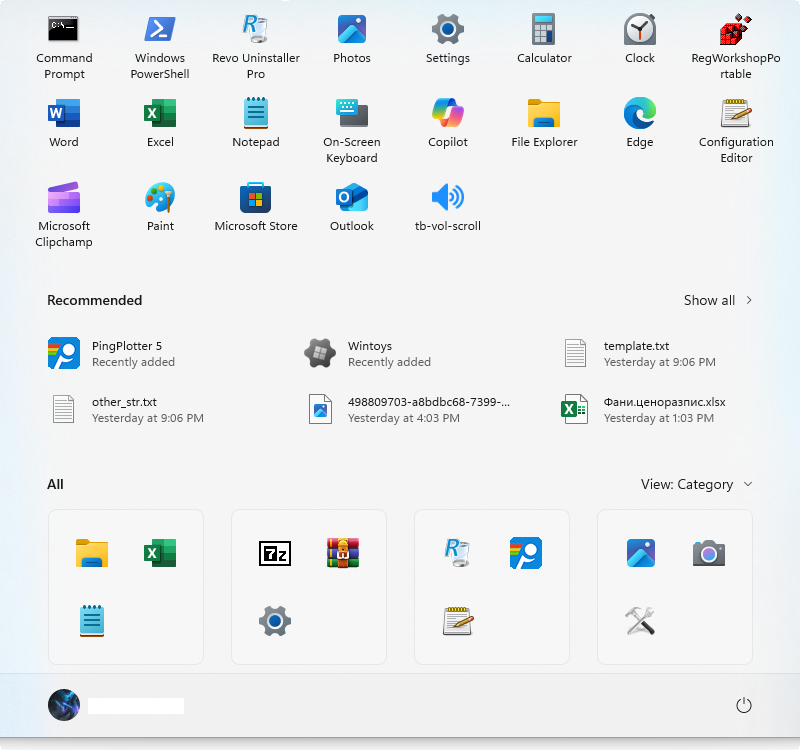Open Configuration Editor icon in the All category group
Image resolution: width=800 pixels, height=750 pixels.
tap(458, 621)
